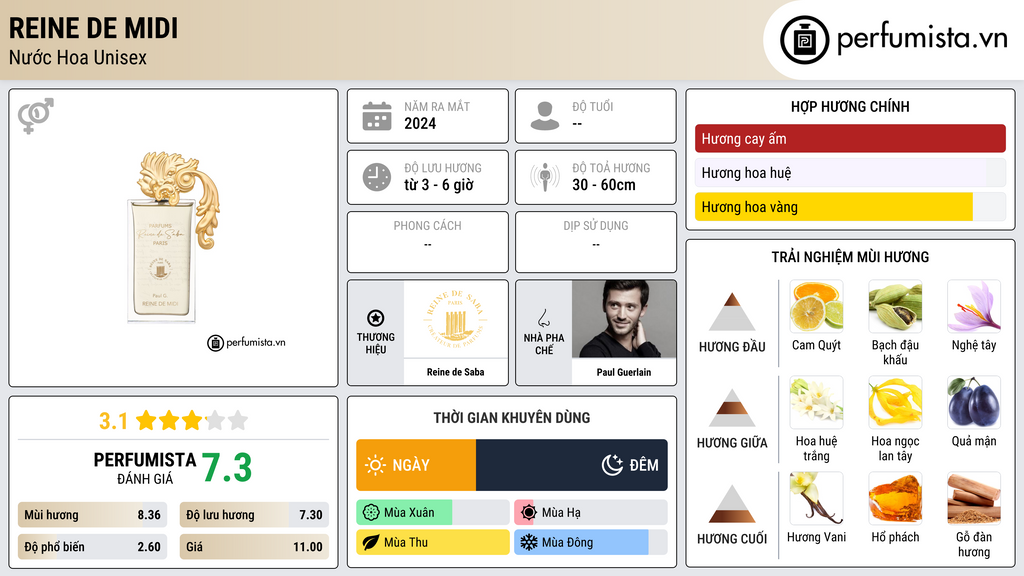Click the flower icon for Mùa Xuân
Viewport: 1024px width, 576px height.
point(371,513)
